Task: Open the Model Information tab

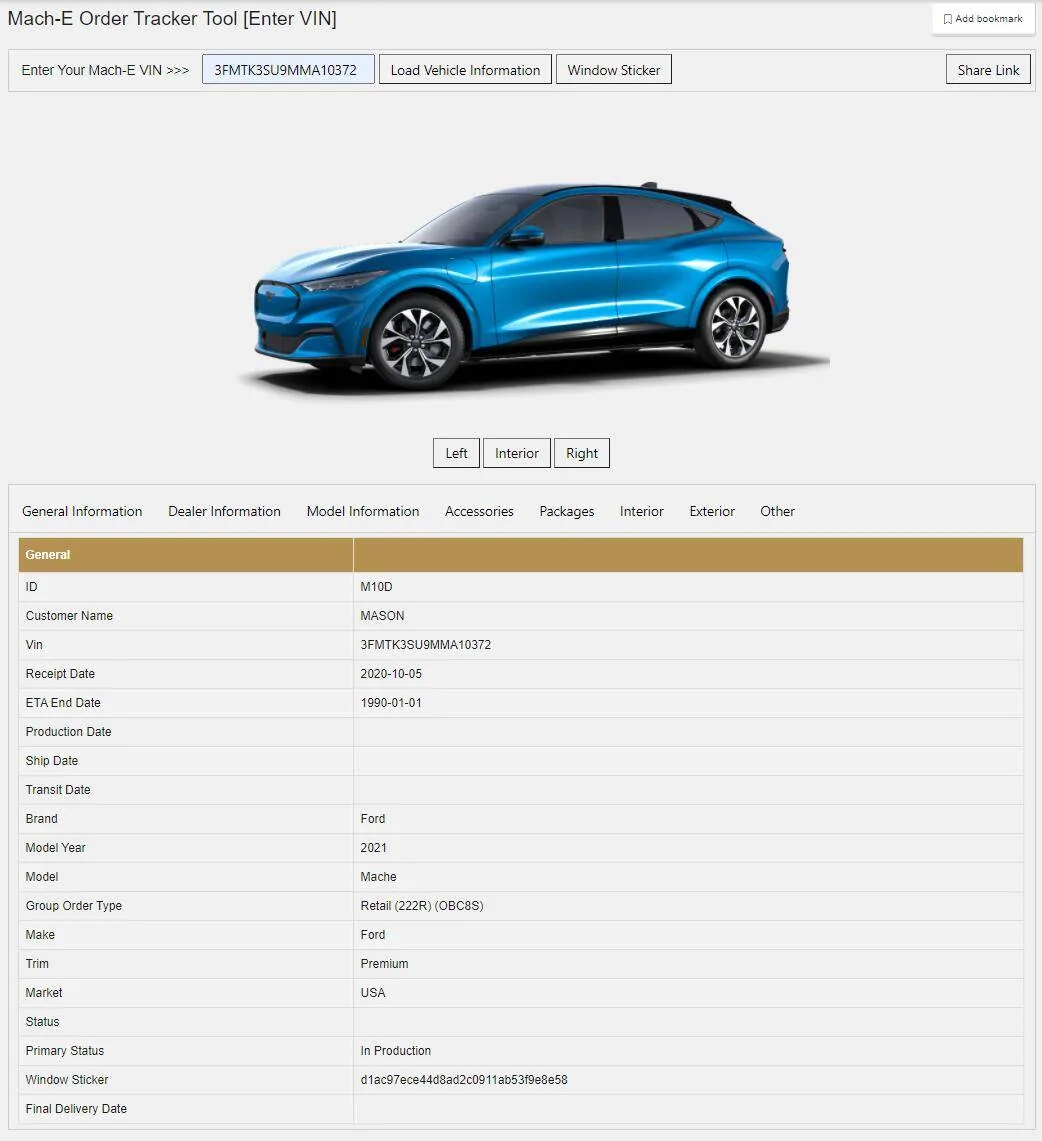Action: (x=362, y=512)
